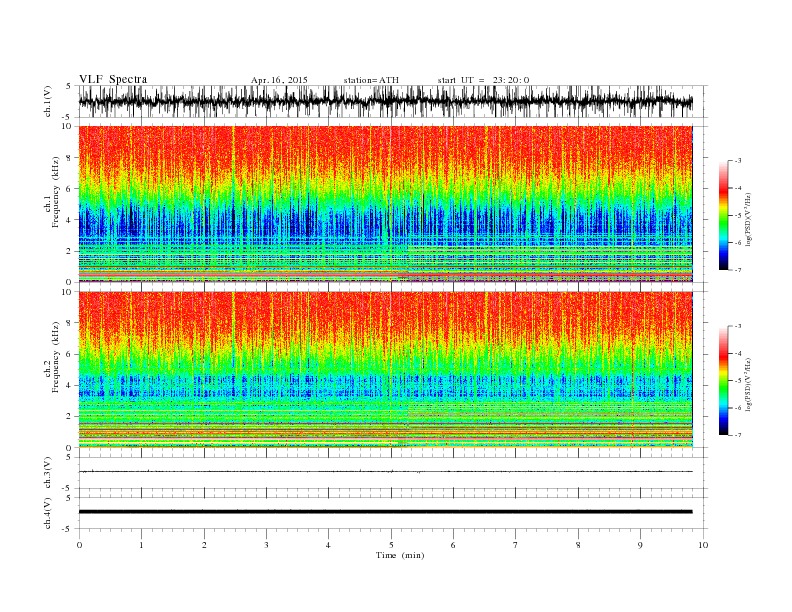Click the "2" kHz tick on ch.1 spectrogram axis

70,251
